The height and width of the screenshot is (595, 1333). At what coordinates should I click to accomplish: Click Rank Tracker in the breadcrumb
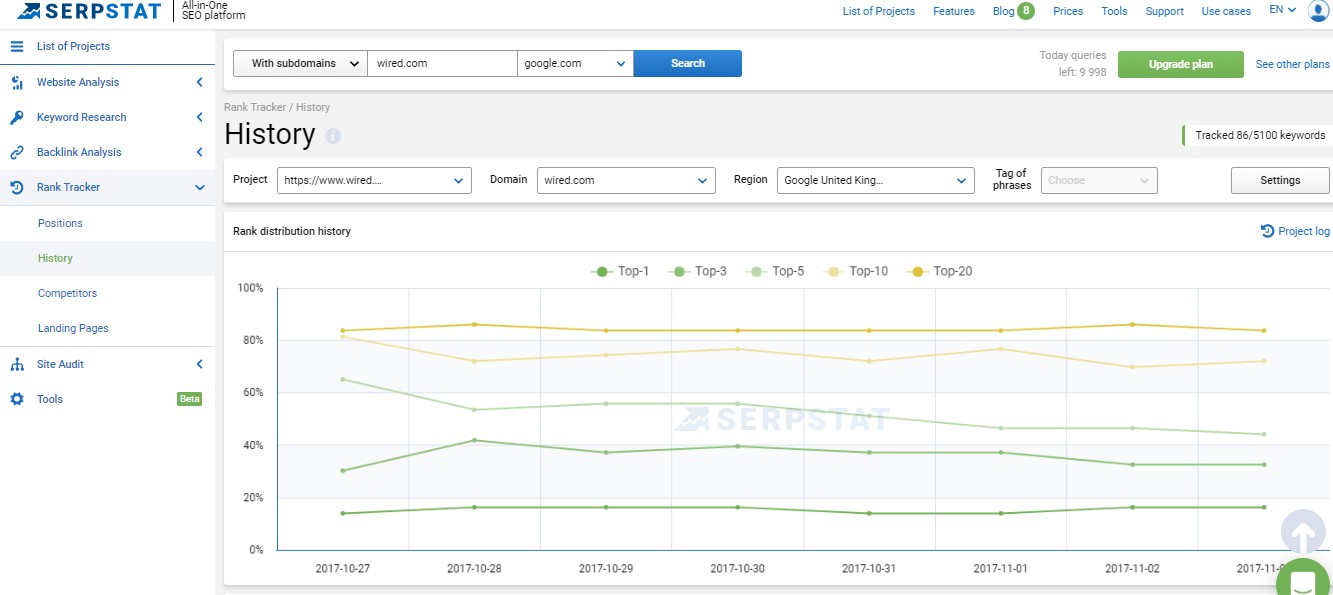coord(255,107)
